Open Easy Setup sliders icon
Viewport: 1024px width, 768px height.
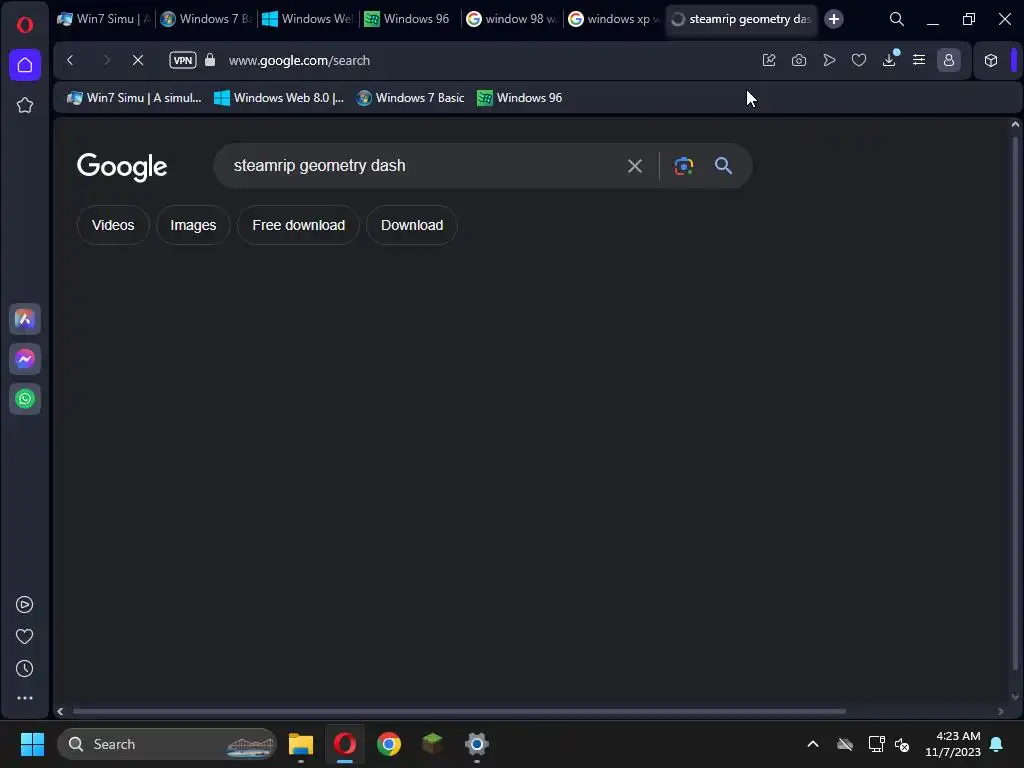click(x=919, y=60)
